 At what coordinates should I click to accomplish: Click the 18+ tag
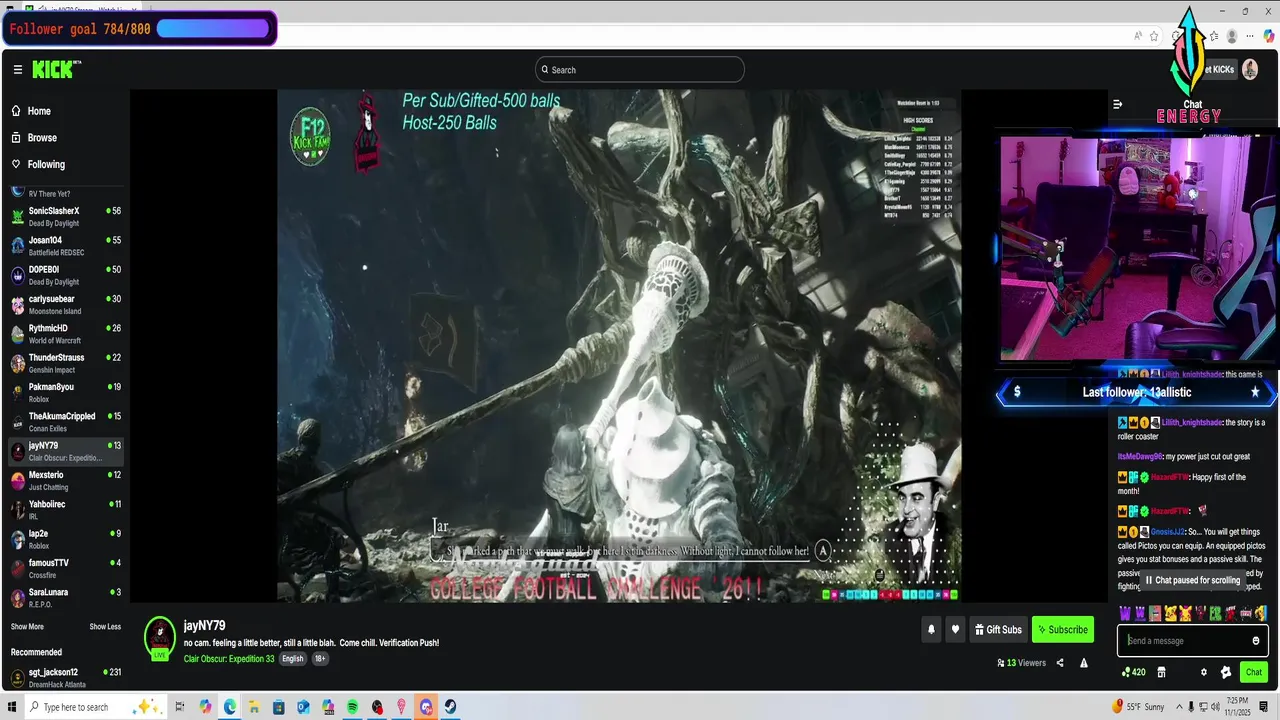(x=320, y=659)
